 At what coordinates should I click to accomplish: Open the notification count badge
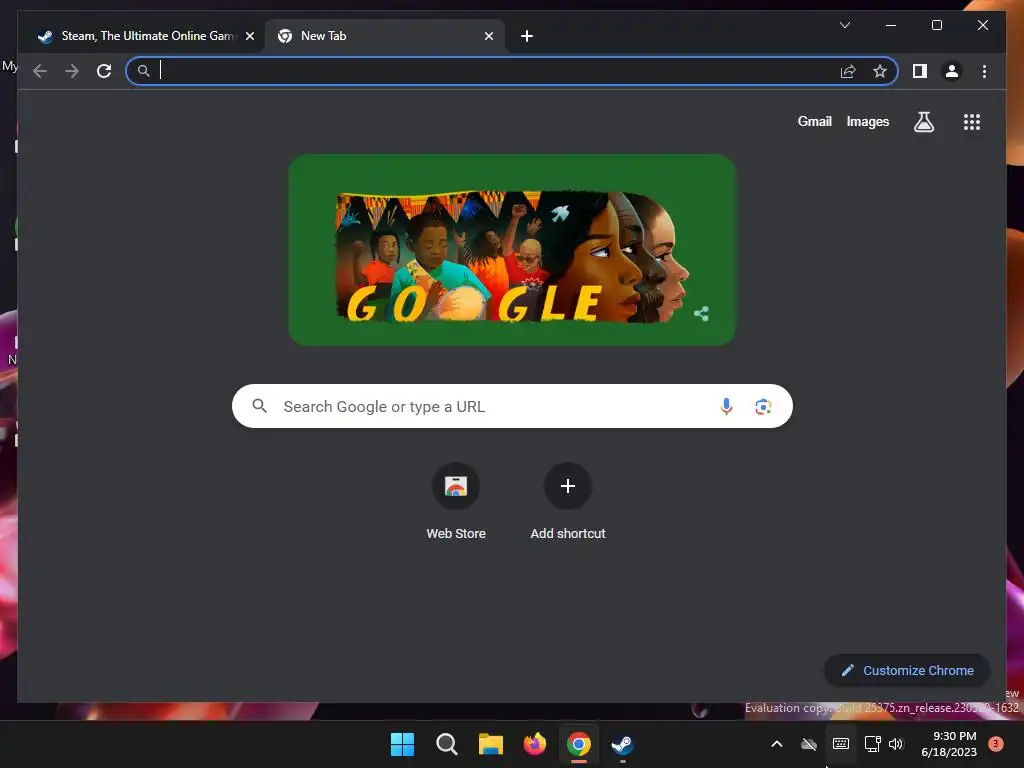tap(996, 743)
